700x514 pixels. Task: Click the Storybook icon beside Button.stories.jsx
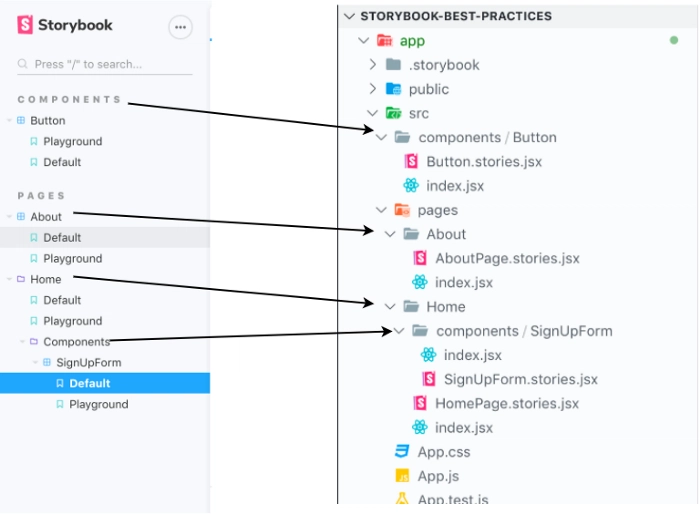pos(411,161)
